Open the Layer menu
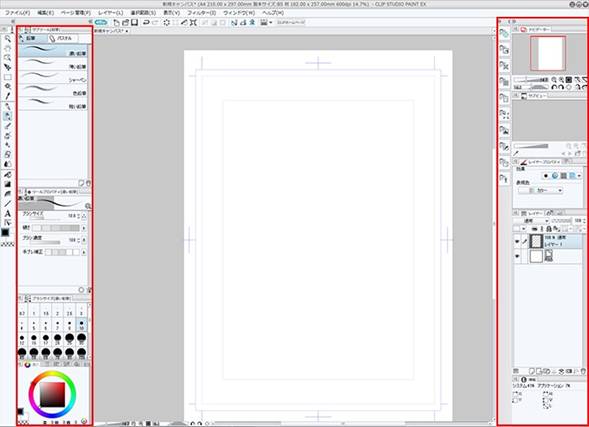589x427 pixels. tap(110, 13)
